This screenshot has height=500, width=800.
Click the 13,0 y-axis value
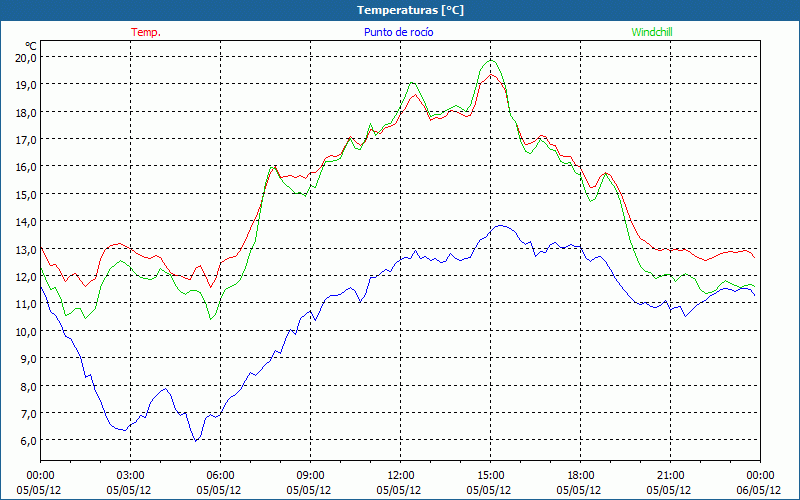[26, 249]
